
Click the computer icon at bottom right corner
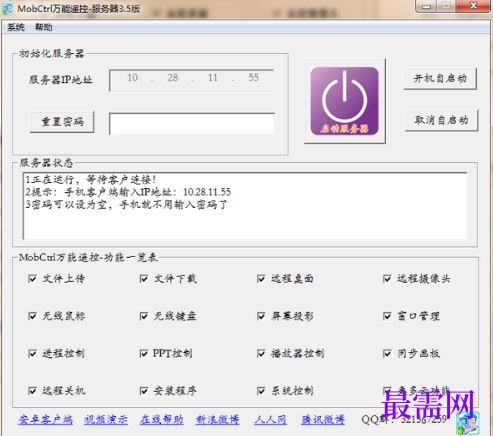[468, 424]
